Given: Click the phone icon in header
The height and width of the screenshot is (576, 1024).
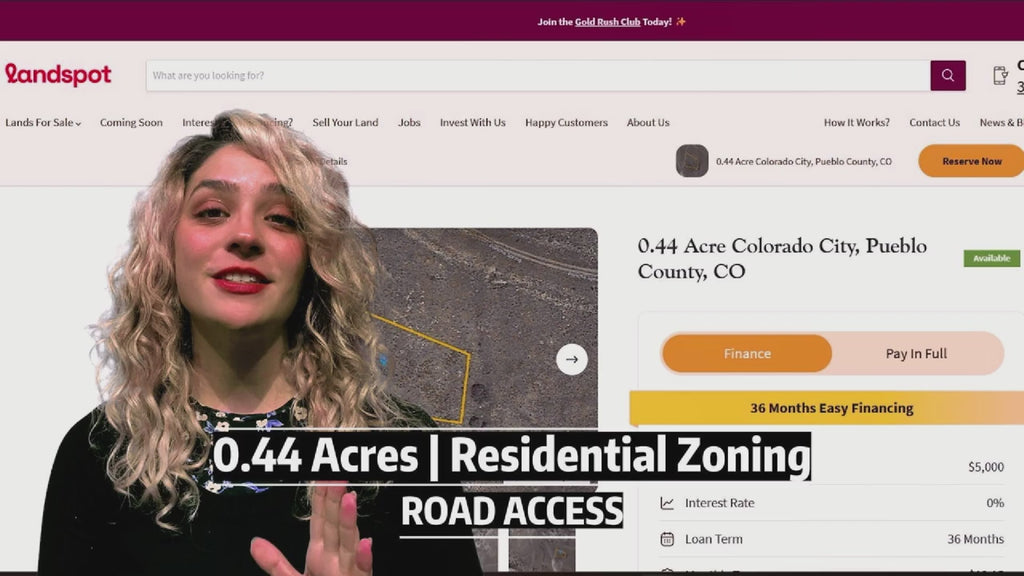Looking at the screenshot, I should pos(1000,76).
